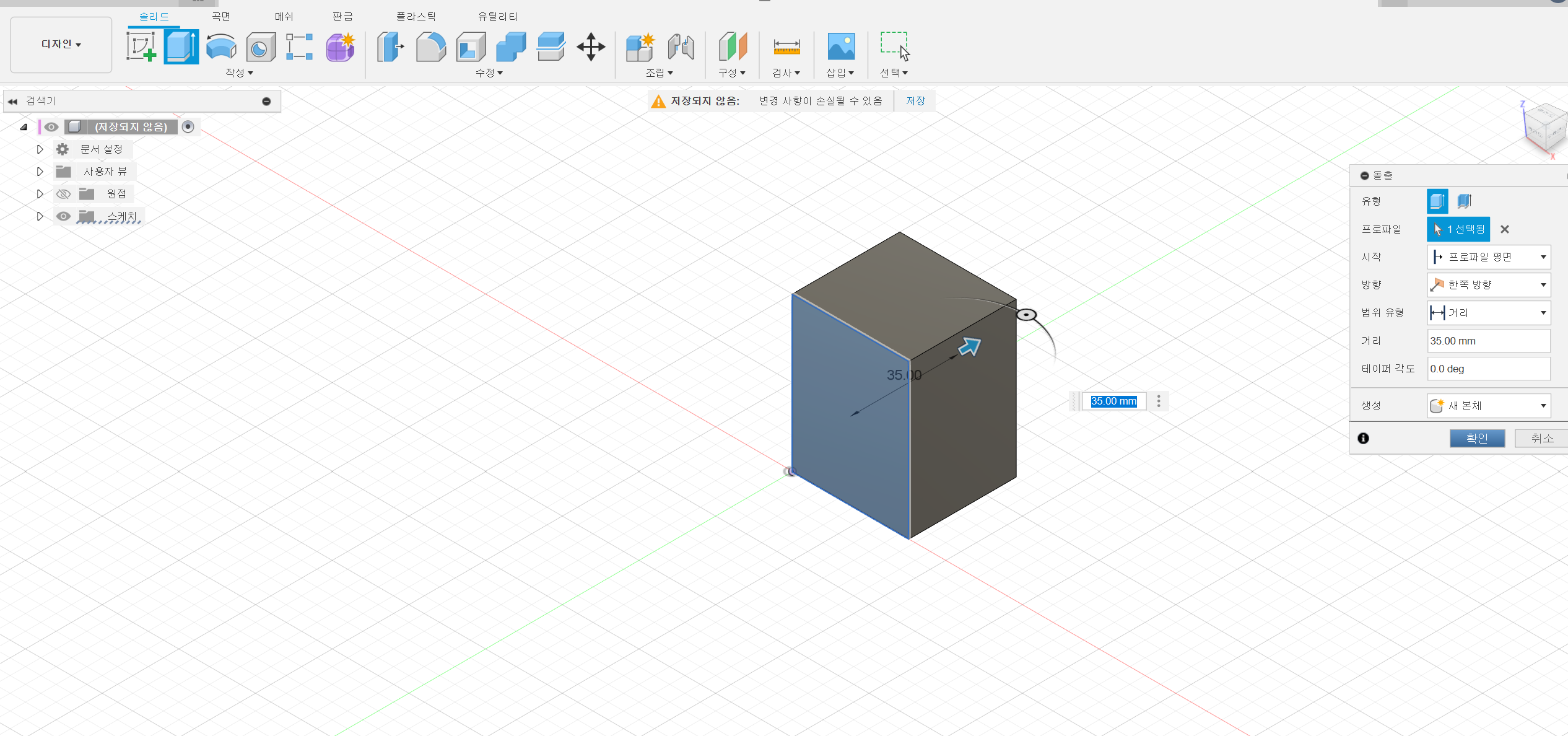Toggle visibility of 스케치 folder

(63, 216)
